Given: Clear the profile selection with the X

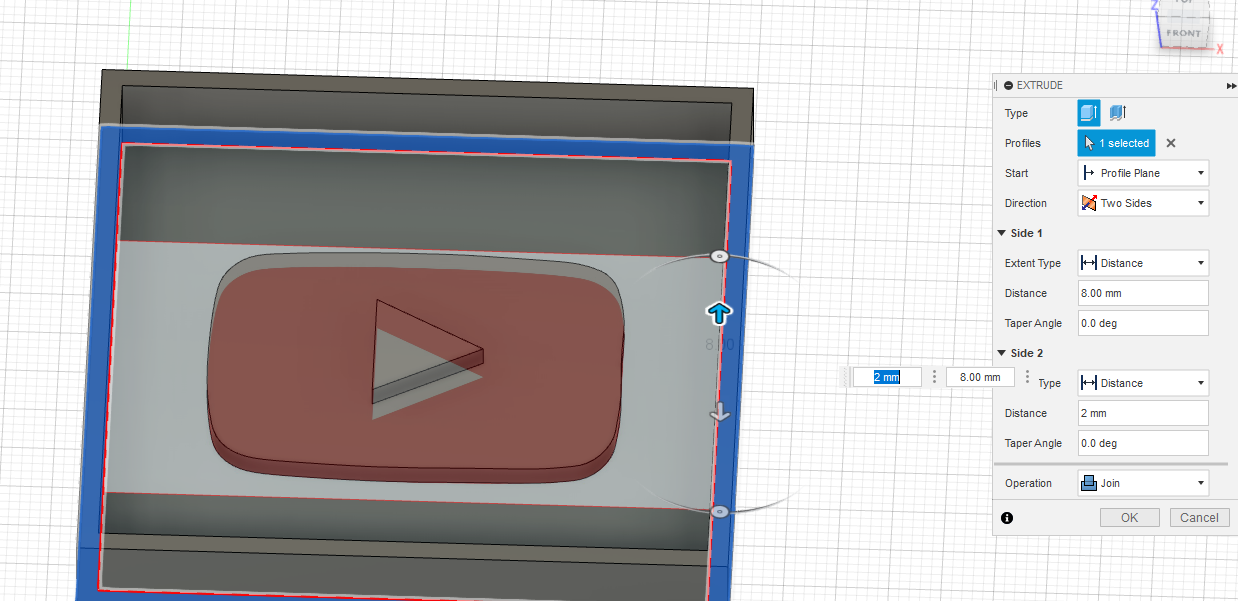Looking at the screenshot, I should click(1171, 143).
